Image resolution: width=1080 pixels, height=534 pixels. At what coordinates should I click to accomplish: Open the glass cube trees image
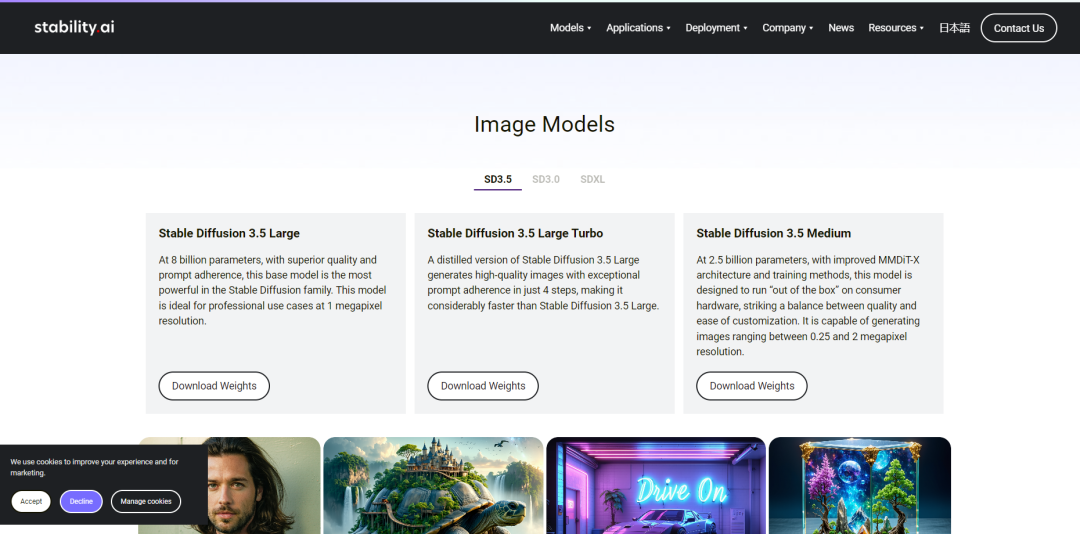tap(860, 486)
